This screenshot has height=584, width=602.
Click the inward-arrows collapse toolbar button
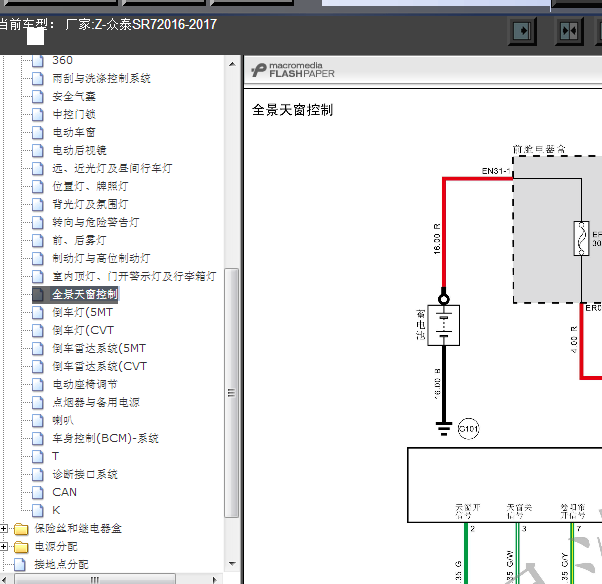click(569, 30)
